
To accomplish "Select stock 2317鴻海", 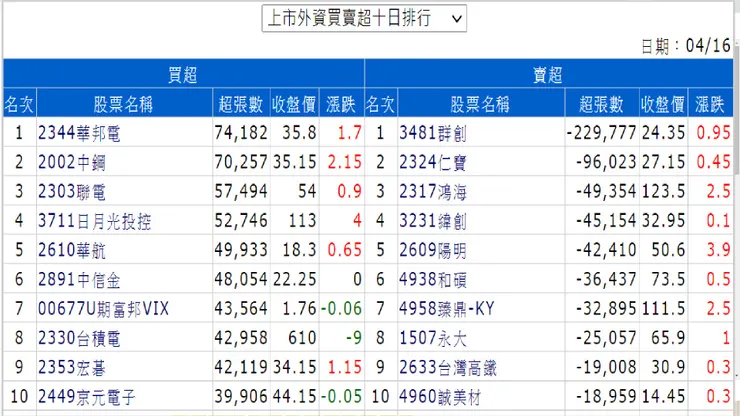I will (433, 192).
